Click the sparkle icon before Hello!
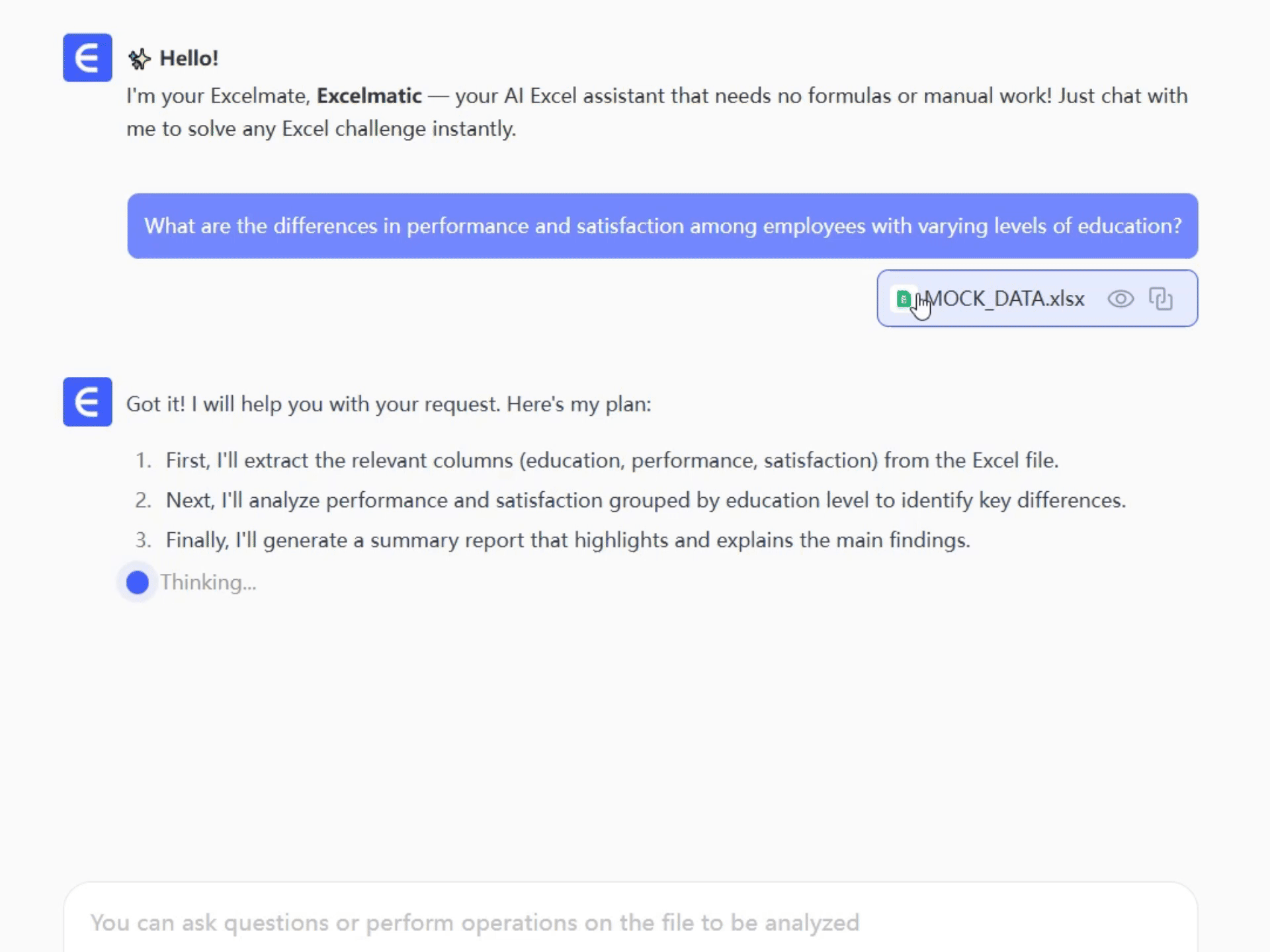 coord(139,59)
